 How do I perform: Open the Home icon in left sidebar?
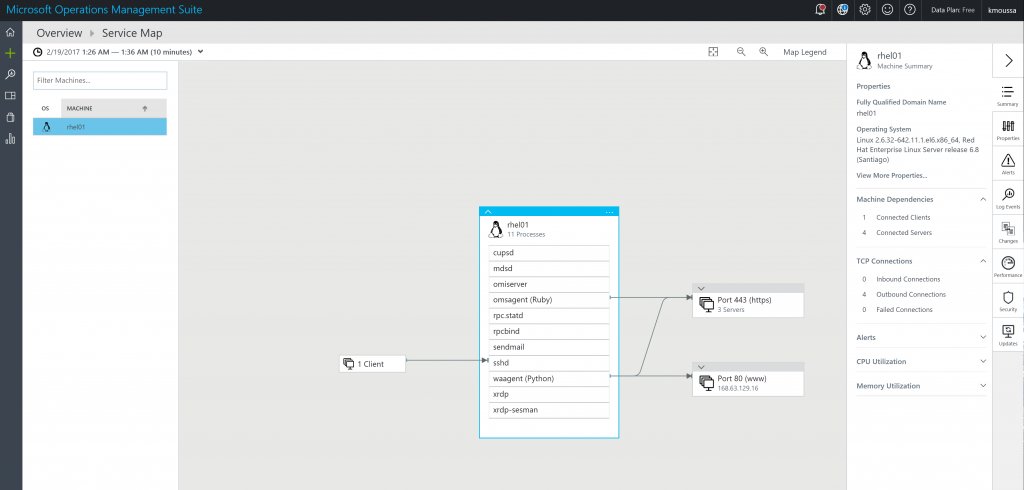pos(10,32)
